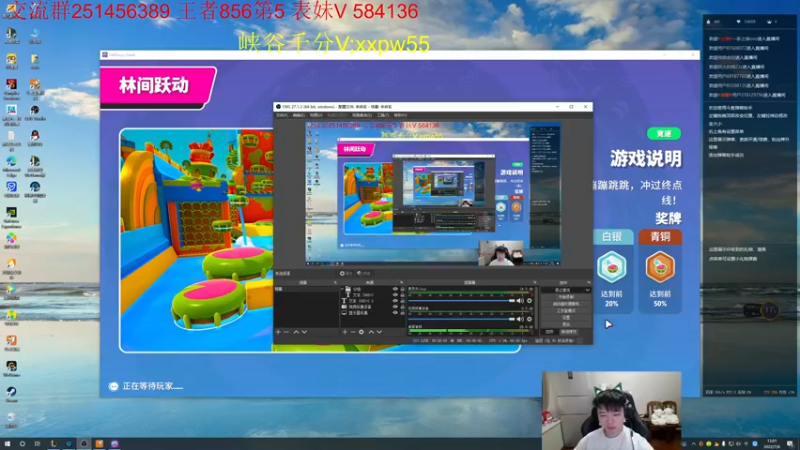
Task: Collapse the group source in sources list
Action: 342,289
